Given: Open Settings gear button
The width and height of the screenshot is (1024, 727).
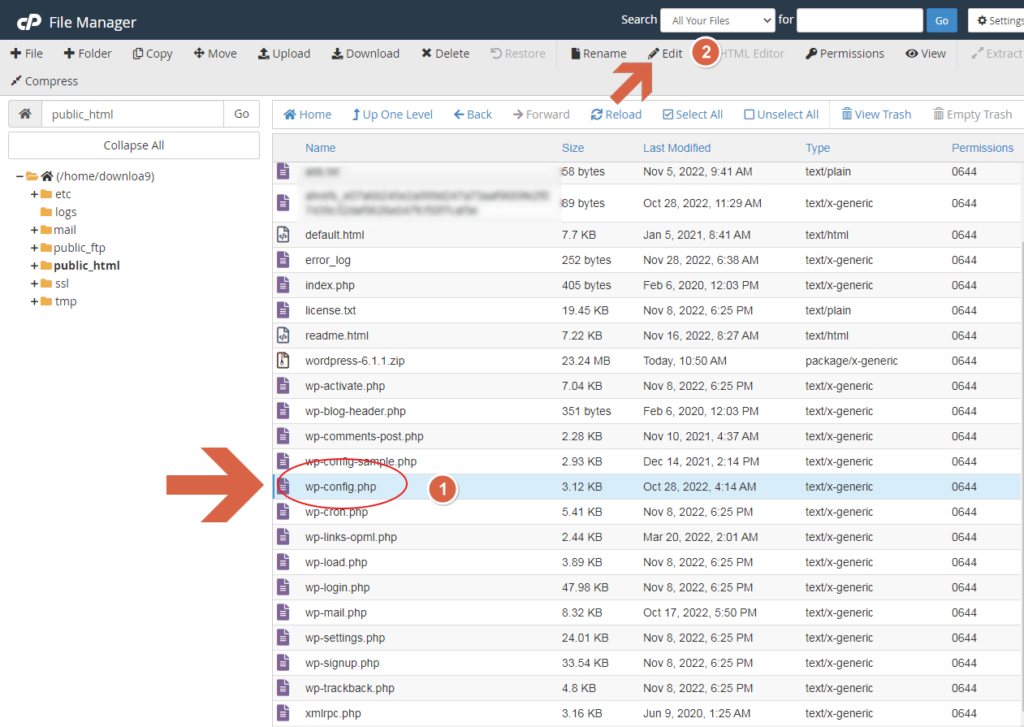Looking at the screenshot, I should point(999,20).
